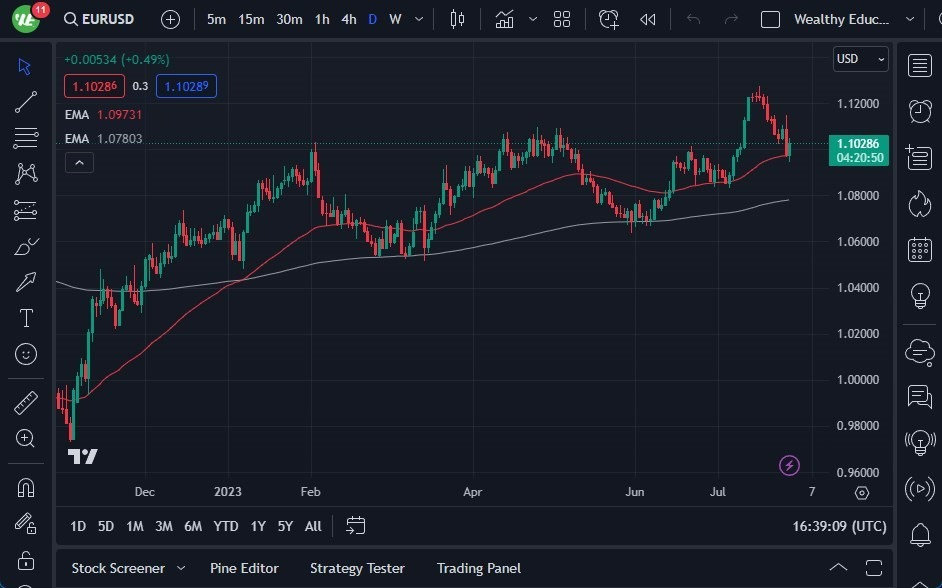942x588 pixels.
Task: Switch to the Strategy Tester tab
Action: [357, 567]
